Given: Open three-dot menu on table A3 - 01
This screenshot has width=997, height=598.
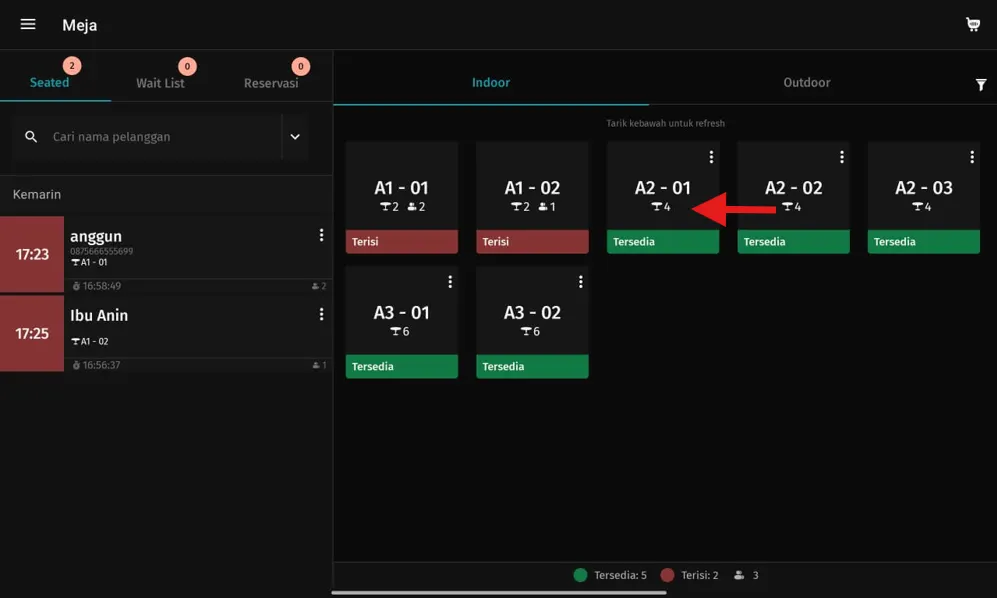Looking at the screenshot, I should (x=450, y=282).
